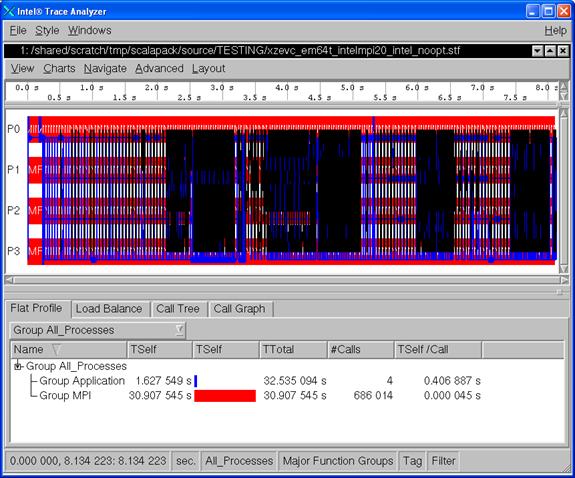Click the sec. unit button in status bar
The width and height of the screenshot is (575, 478).
[x=186, y=461]
